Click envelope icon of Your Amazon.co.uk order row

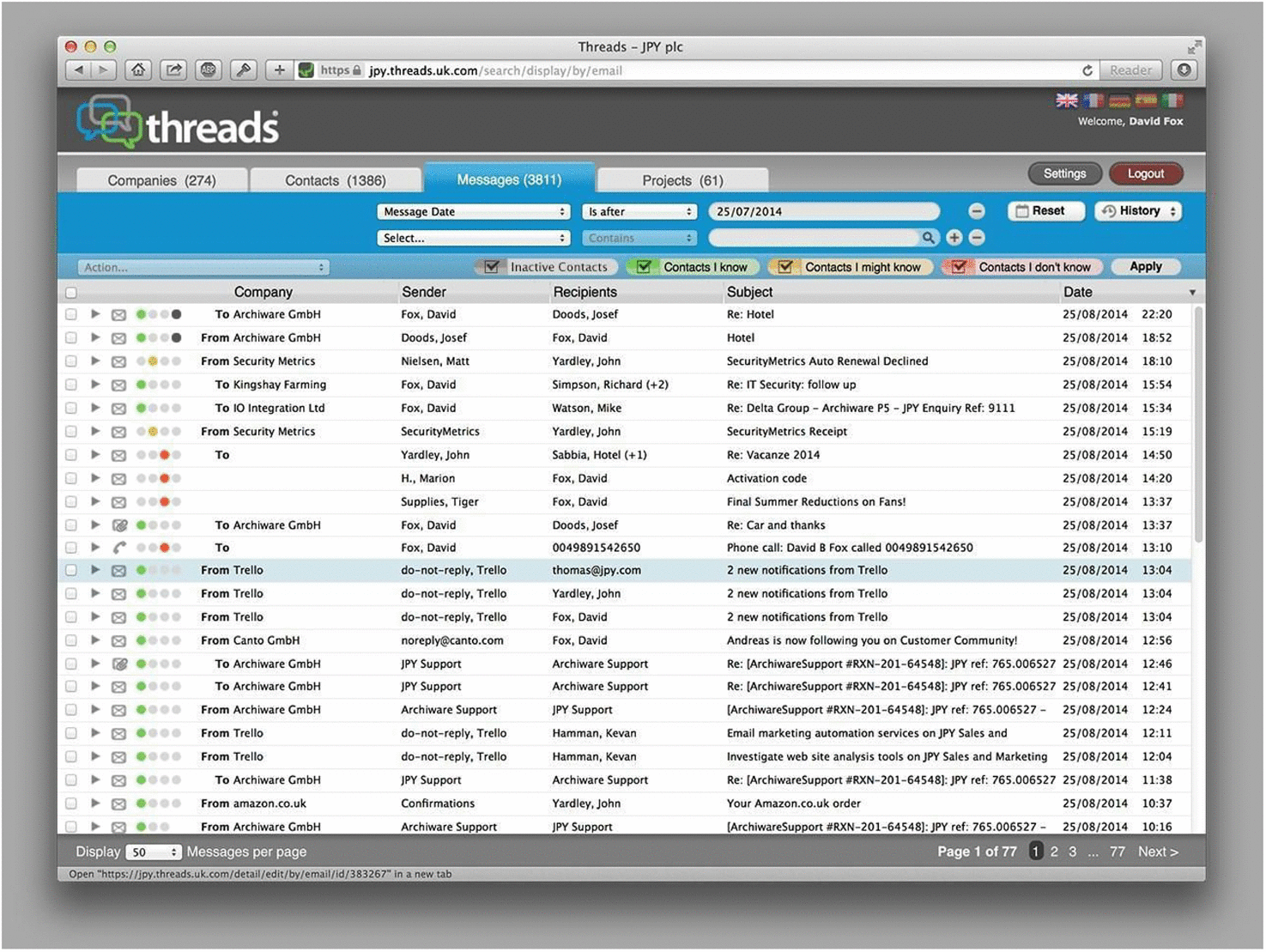[119, 804]
